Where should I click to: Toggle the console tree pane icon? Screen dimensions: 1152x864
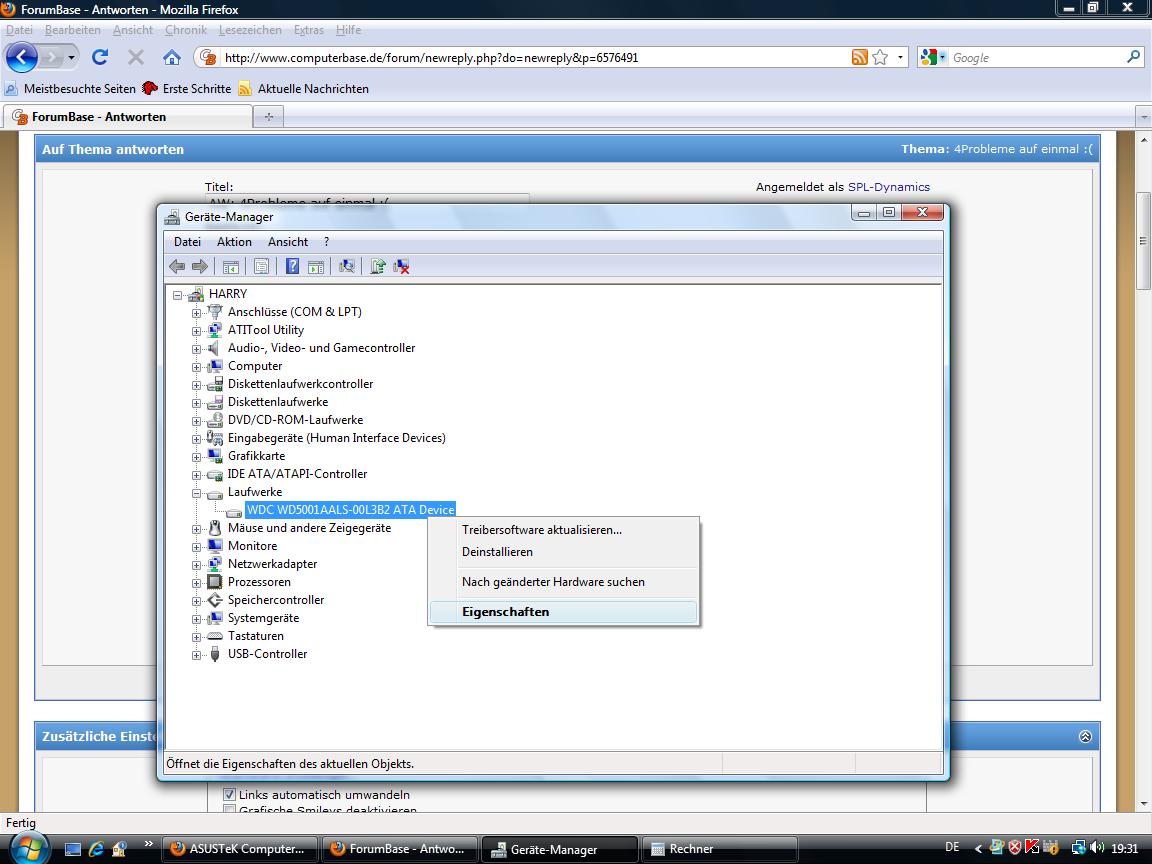(231, 267)
